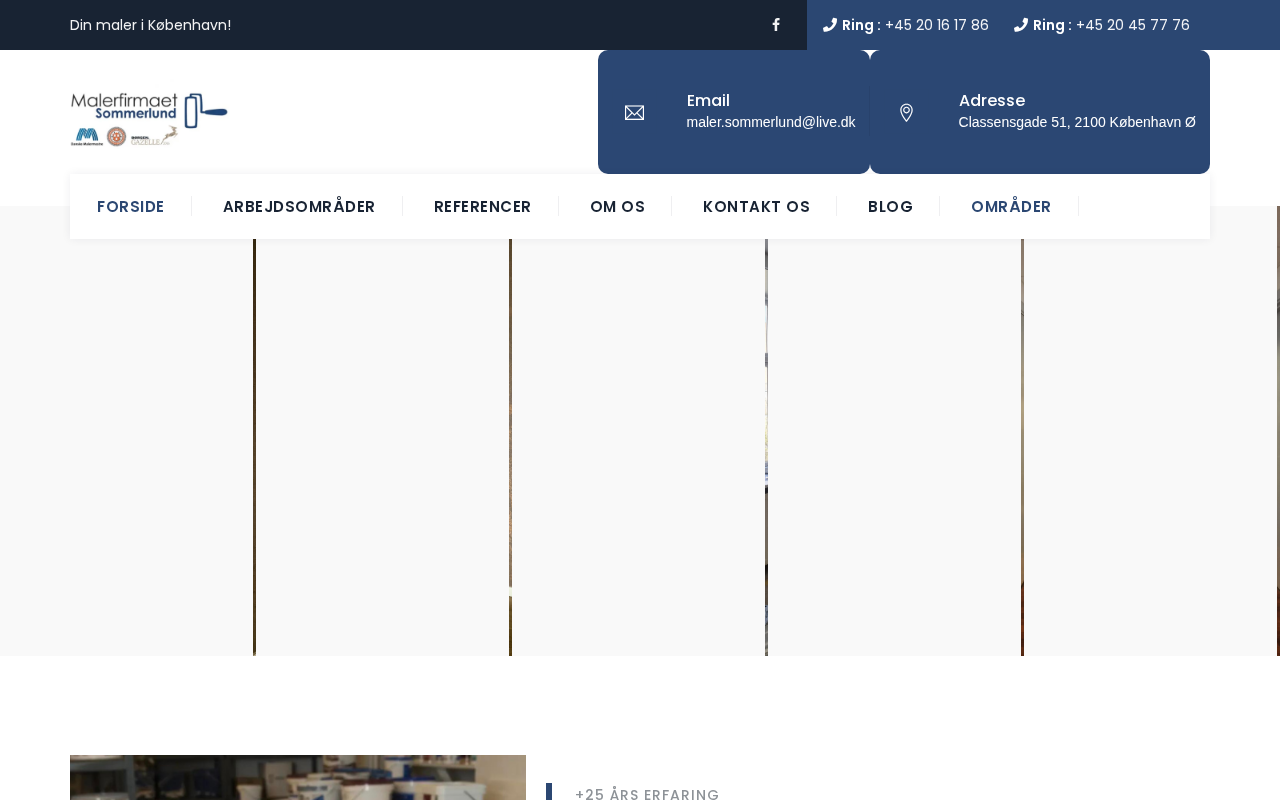Click the 'Adresse' heading
The width and height of the screenshot is (1280, 800).
coord(992,100)
